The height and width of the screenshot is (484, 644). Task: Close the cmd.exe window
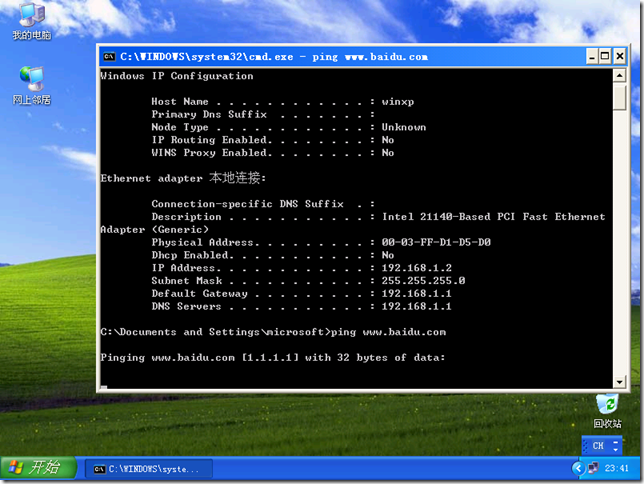click(619, 56)
